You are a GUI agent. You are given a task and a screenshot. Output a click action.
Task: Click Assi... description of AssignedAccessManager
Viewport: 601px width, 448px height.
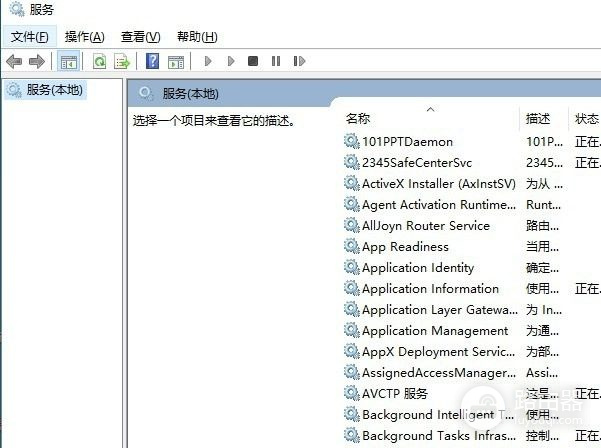(542, 373)
